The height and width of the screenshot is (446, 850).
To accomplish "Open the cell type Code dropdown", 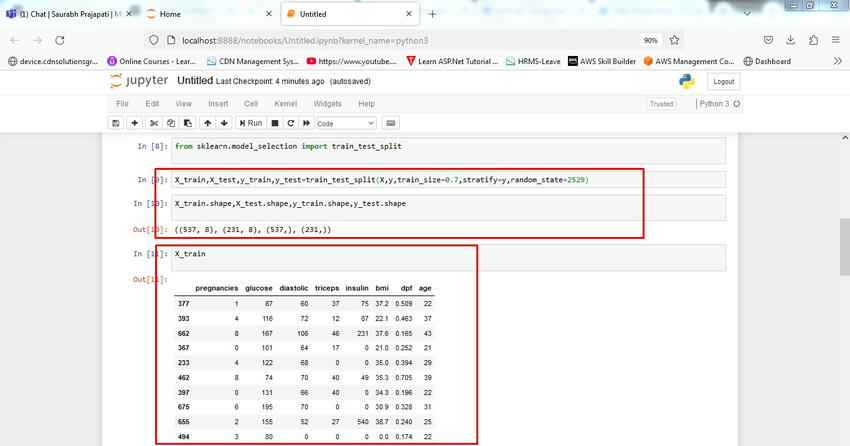I will click(346, 124).
